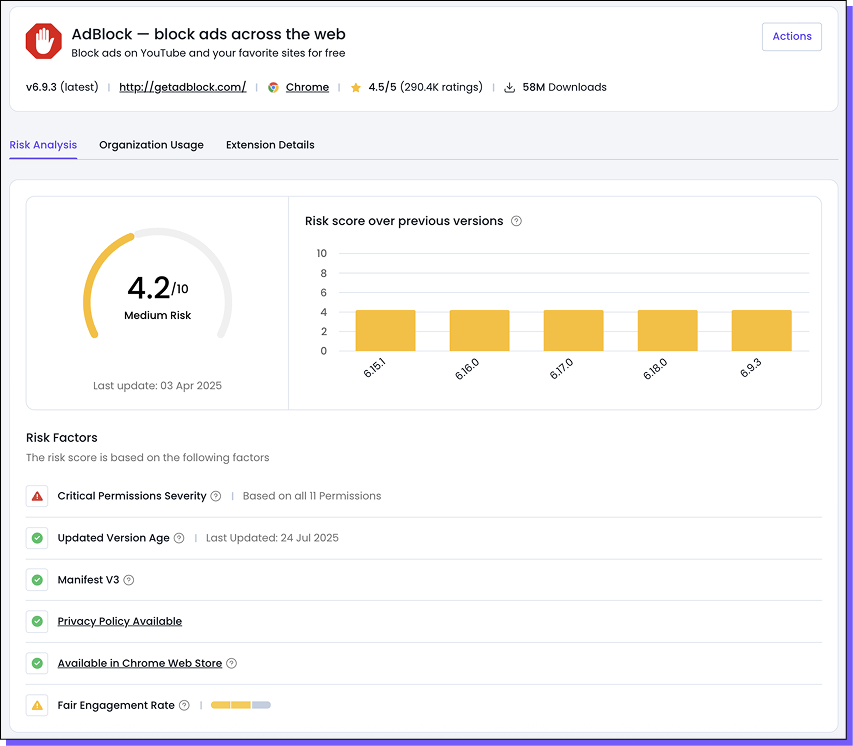Click the 'Fair Engagement Rate' label
The width and height of the screenshot is (853, 746).
[x=116, y=705]
